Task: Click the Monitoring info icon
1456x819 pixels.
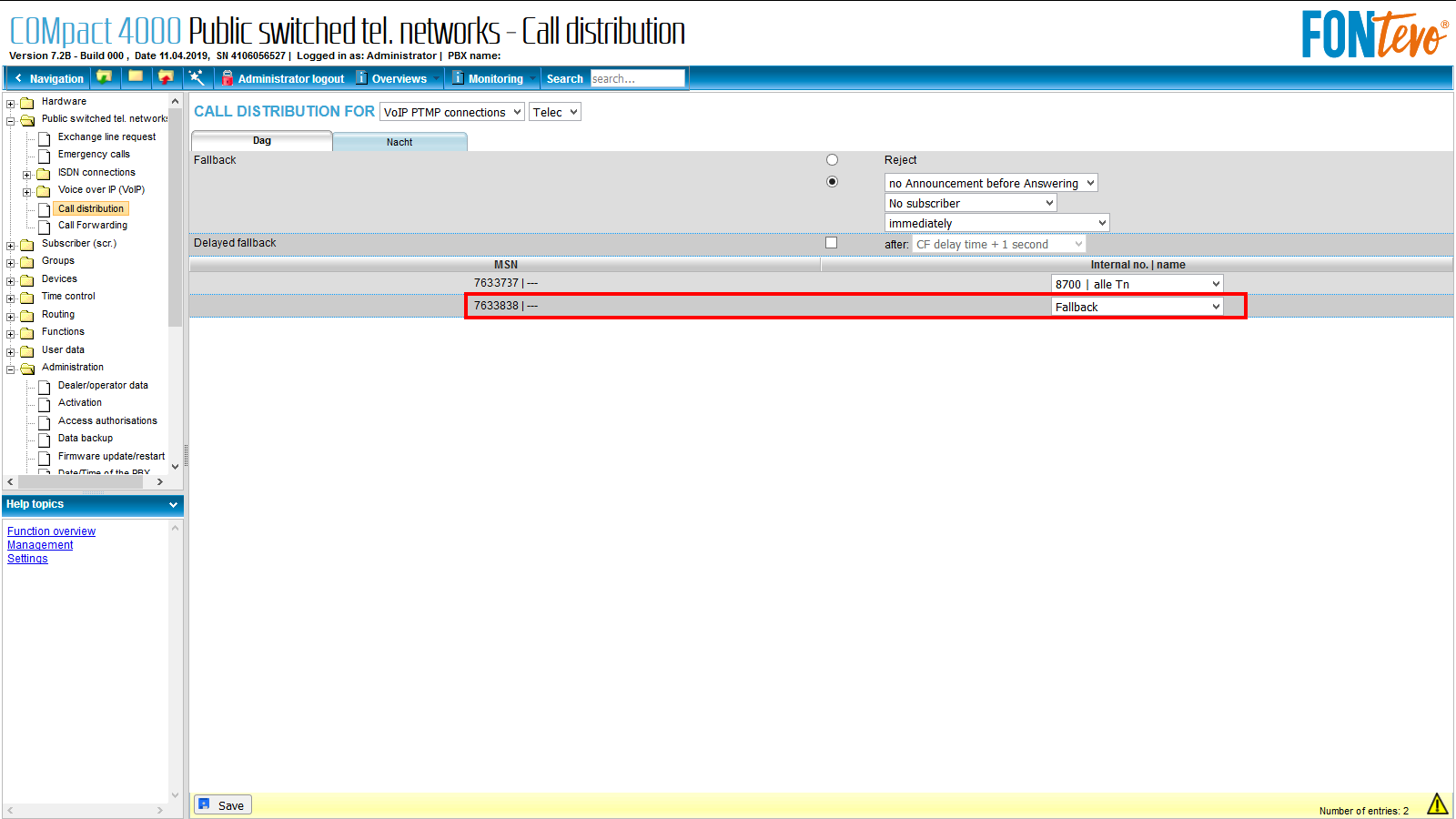Action: (x=459, y=78)
